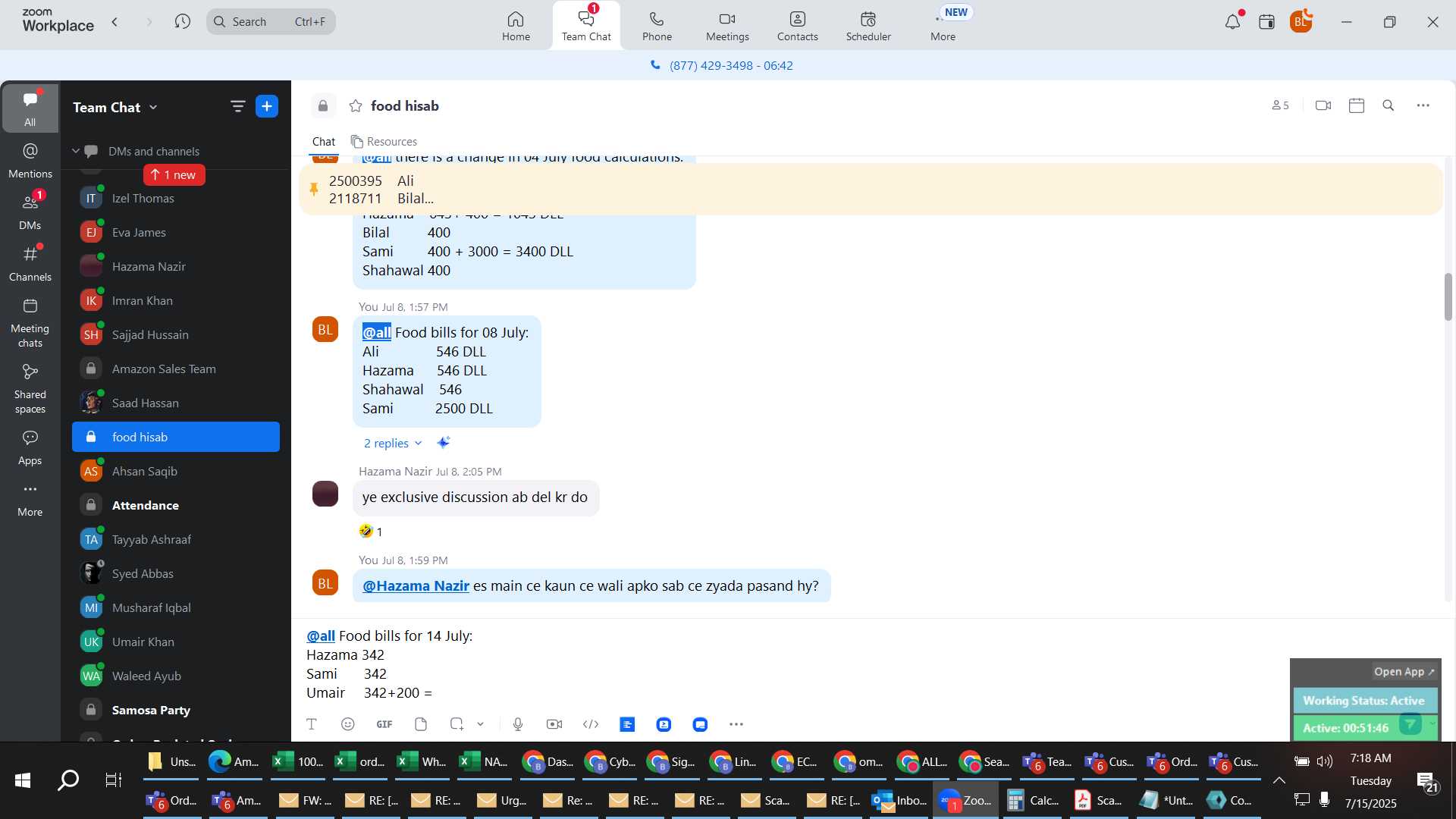The image size is (1456, 819).
Task: Open chat with Izel Thomas
Action: (x=175, y=198)
